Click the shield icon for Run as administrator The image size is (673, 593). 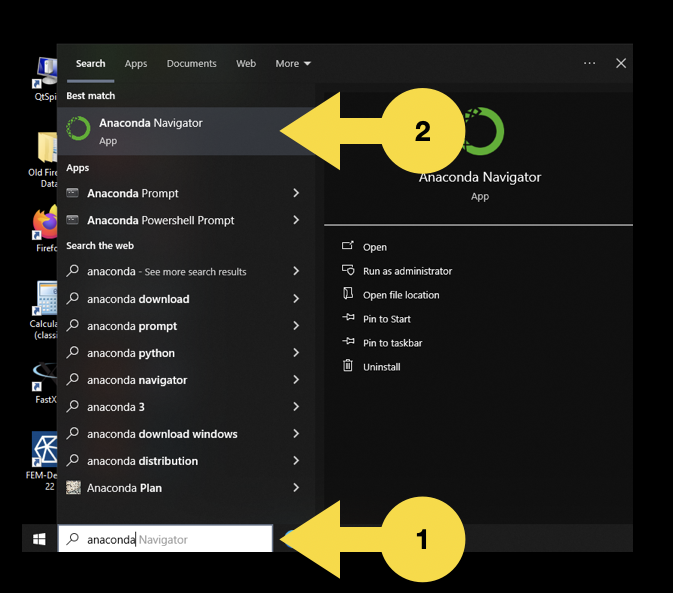tap(348, 270)
